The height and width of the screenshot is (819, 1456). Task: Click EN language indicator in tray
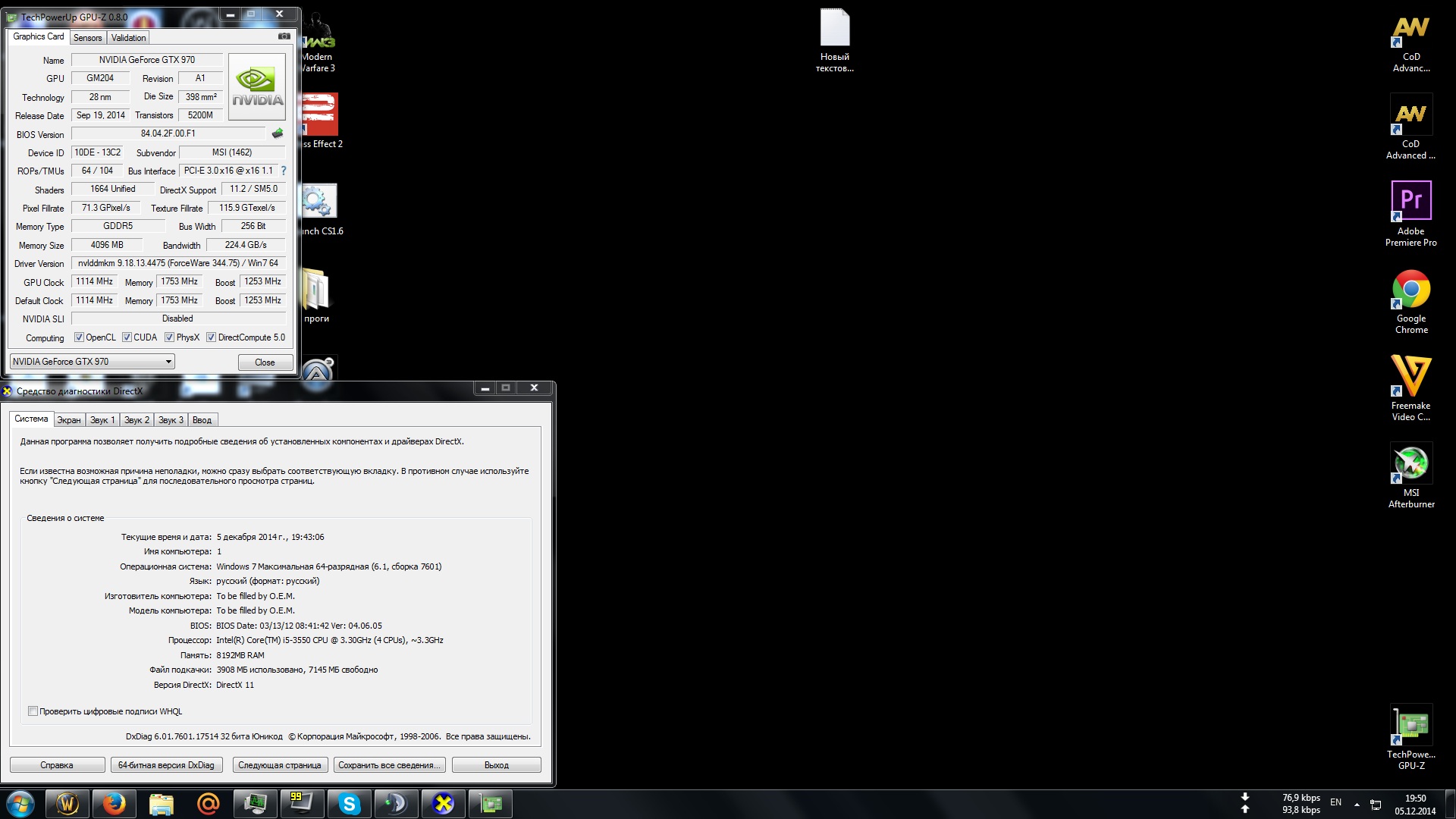pyautogui.click(x=1335, y=802)
